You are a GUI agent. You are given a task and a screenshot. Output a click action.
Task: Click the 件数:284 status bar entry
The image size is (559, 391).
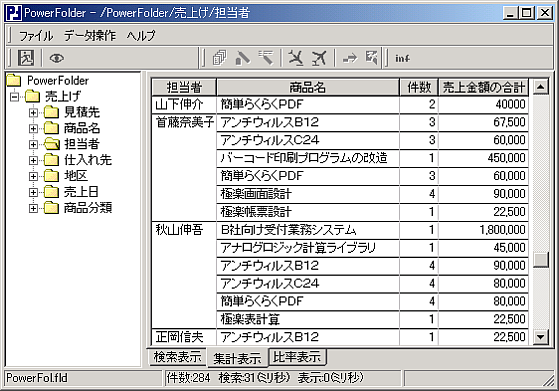click(189, 378)
